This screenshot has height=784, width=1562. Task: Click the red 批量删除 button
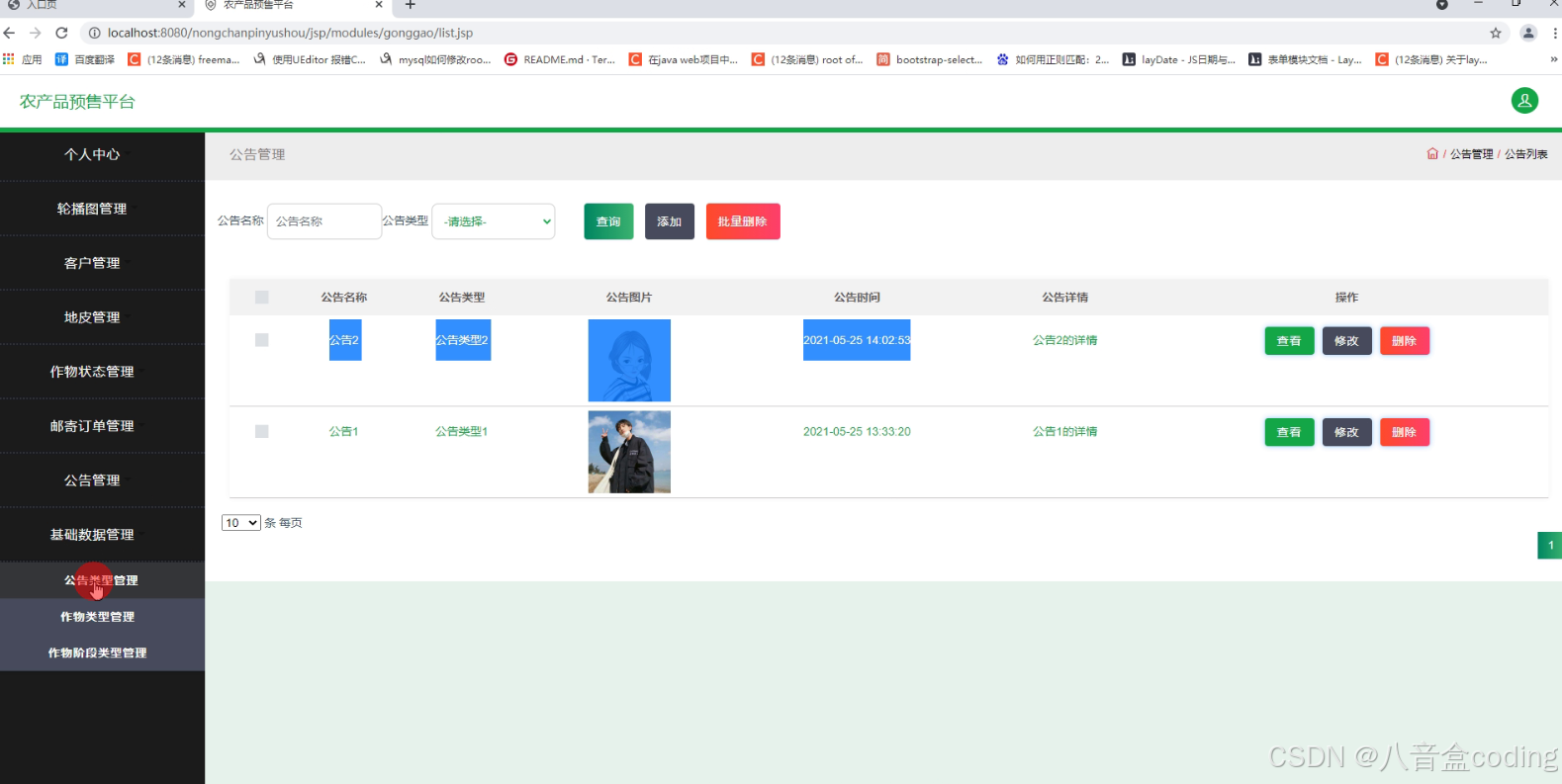[x=743, y=221]
